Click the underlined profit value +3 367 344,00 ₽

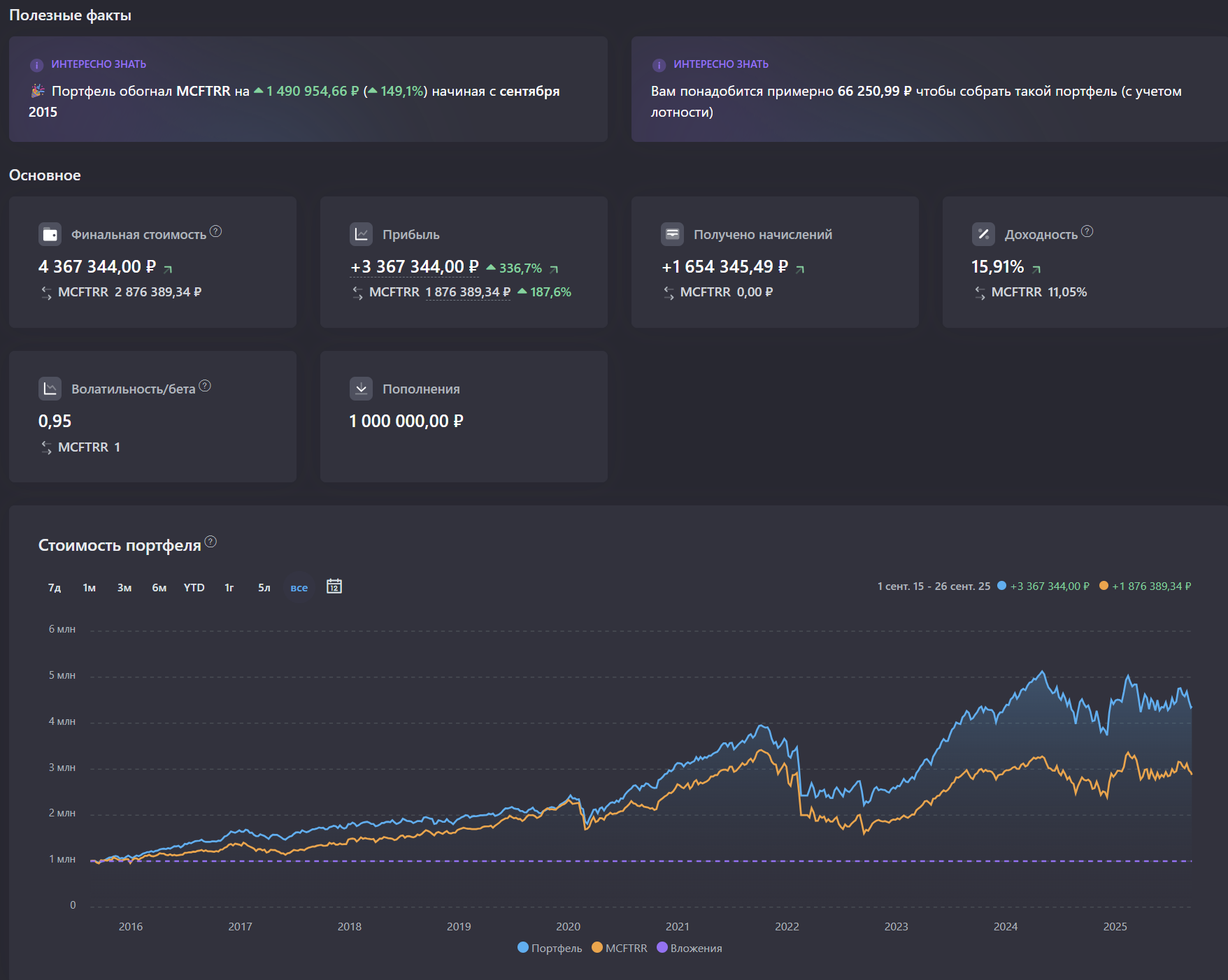[x=414, y=267]
